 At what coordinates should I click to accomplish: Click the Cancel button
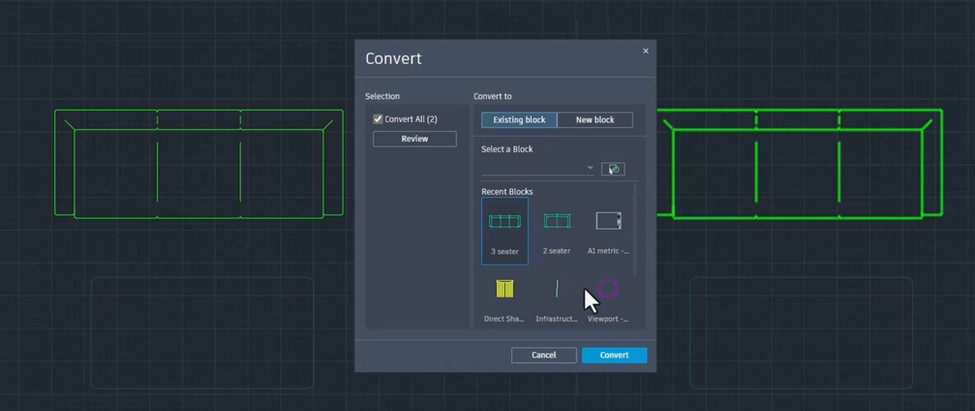(543, 355)
